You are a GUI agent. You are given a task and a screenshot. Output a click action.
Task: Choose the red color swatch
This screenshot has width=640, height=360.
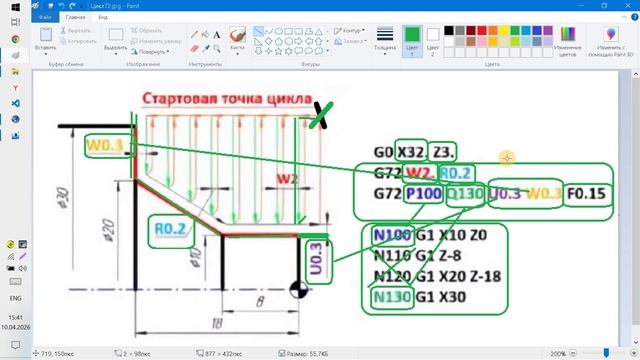coord(482,30)
